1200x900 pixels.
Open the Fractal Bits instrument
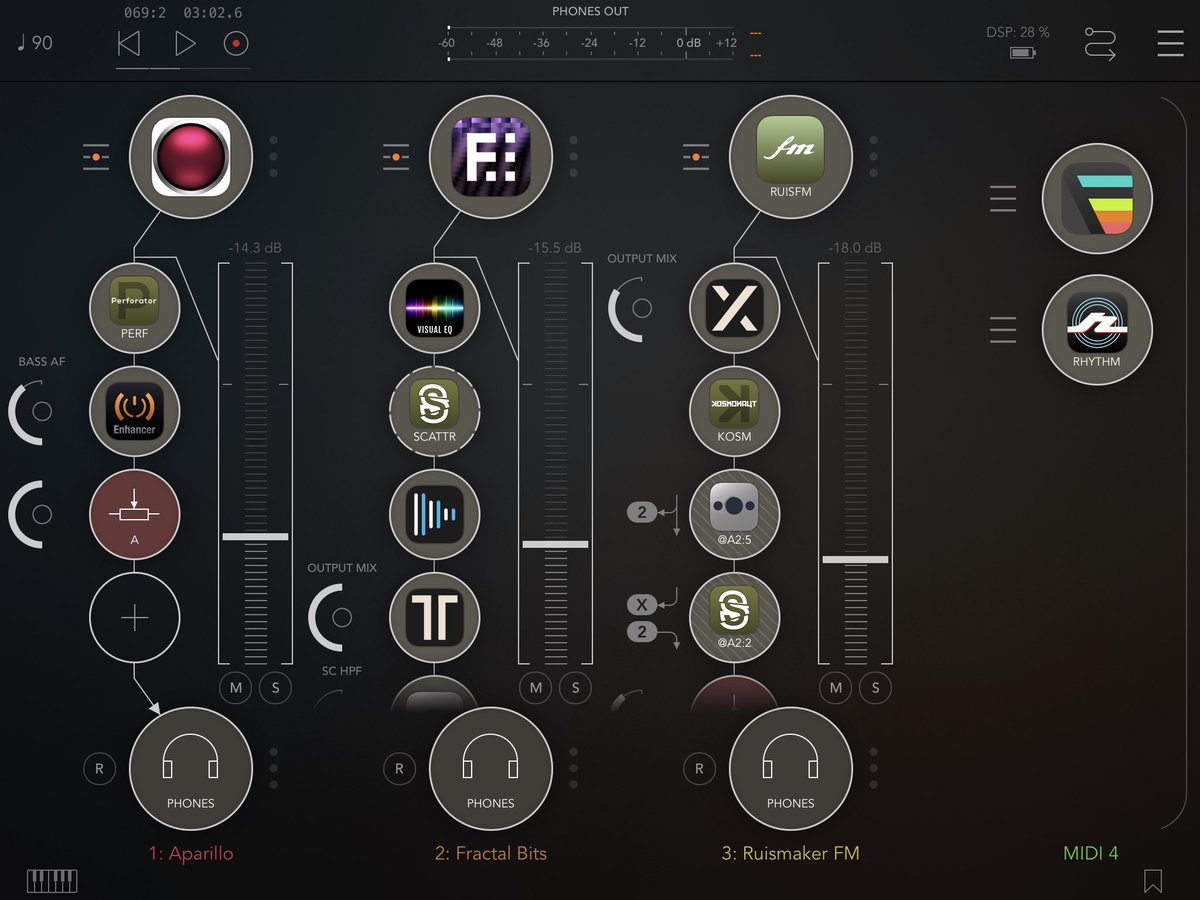[x=491, y=157]
